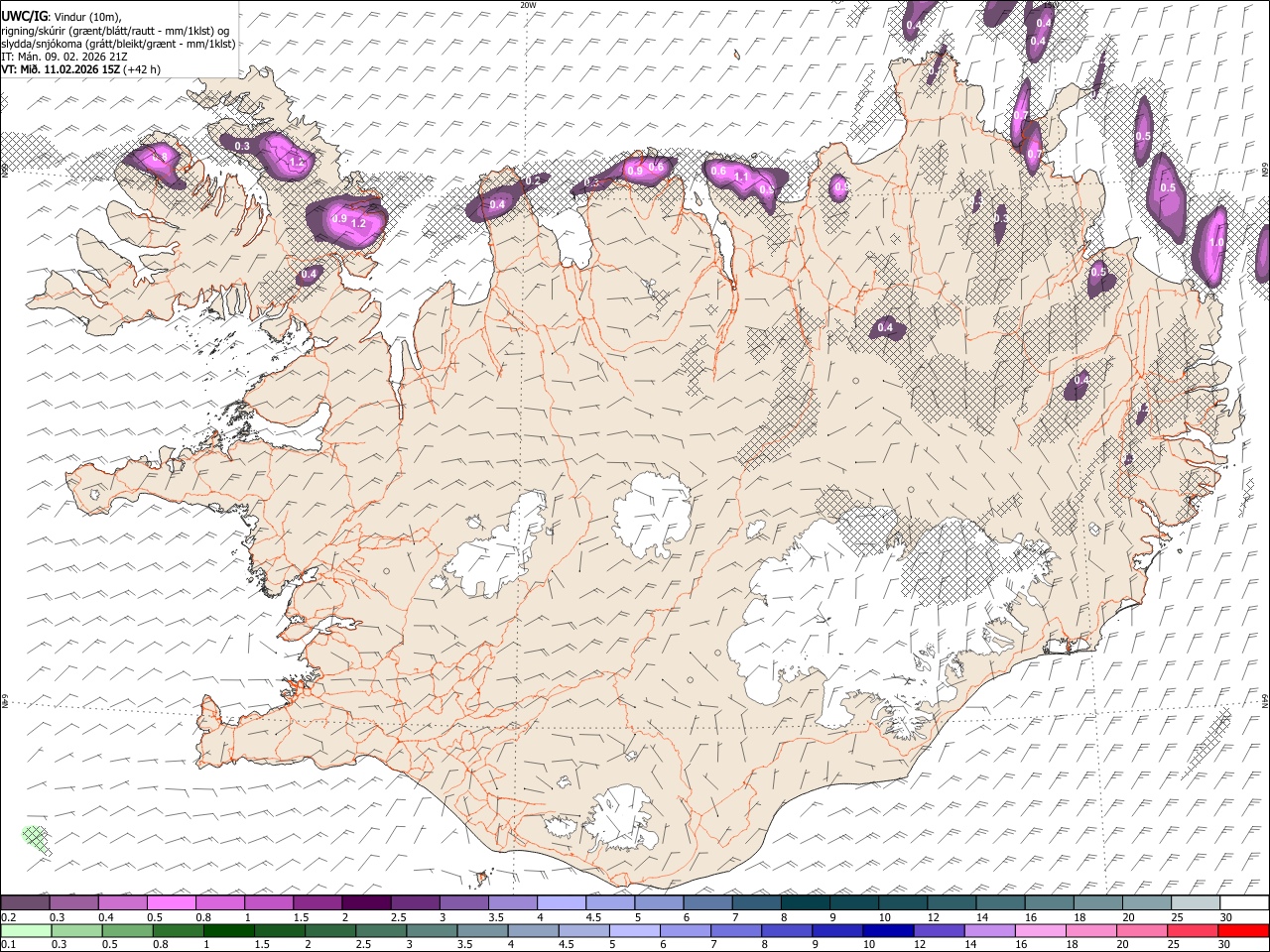Click the lower legend green swatch at 0.5

pos(127,930)
